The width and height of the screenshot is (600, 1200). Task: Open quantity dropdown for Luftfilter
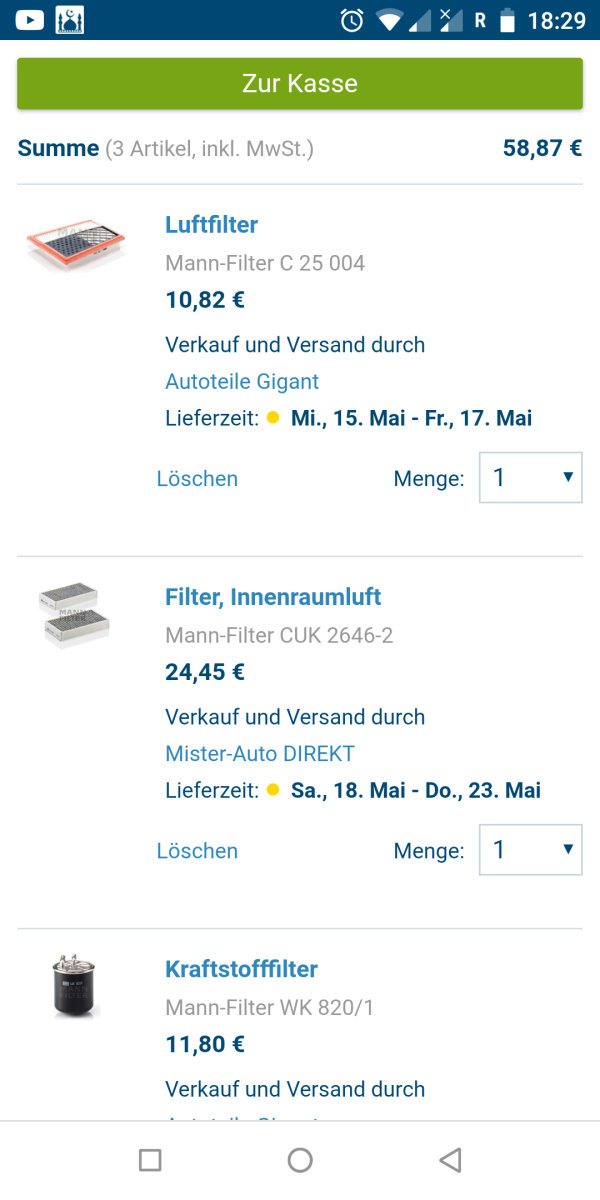[x=530, y=478]
